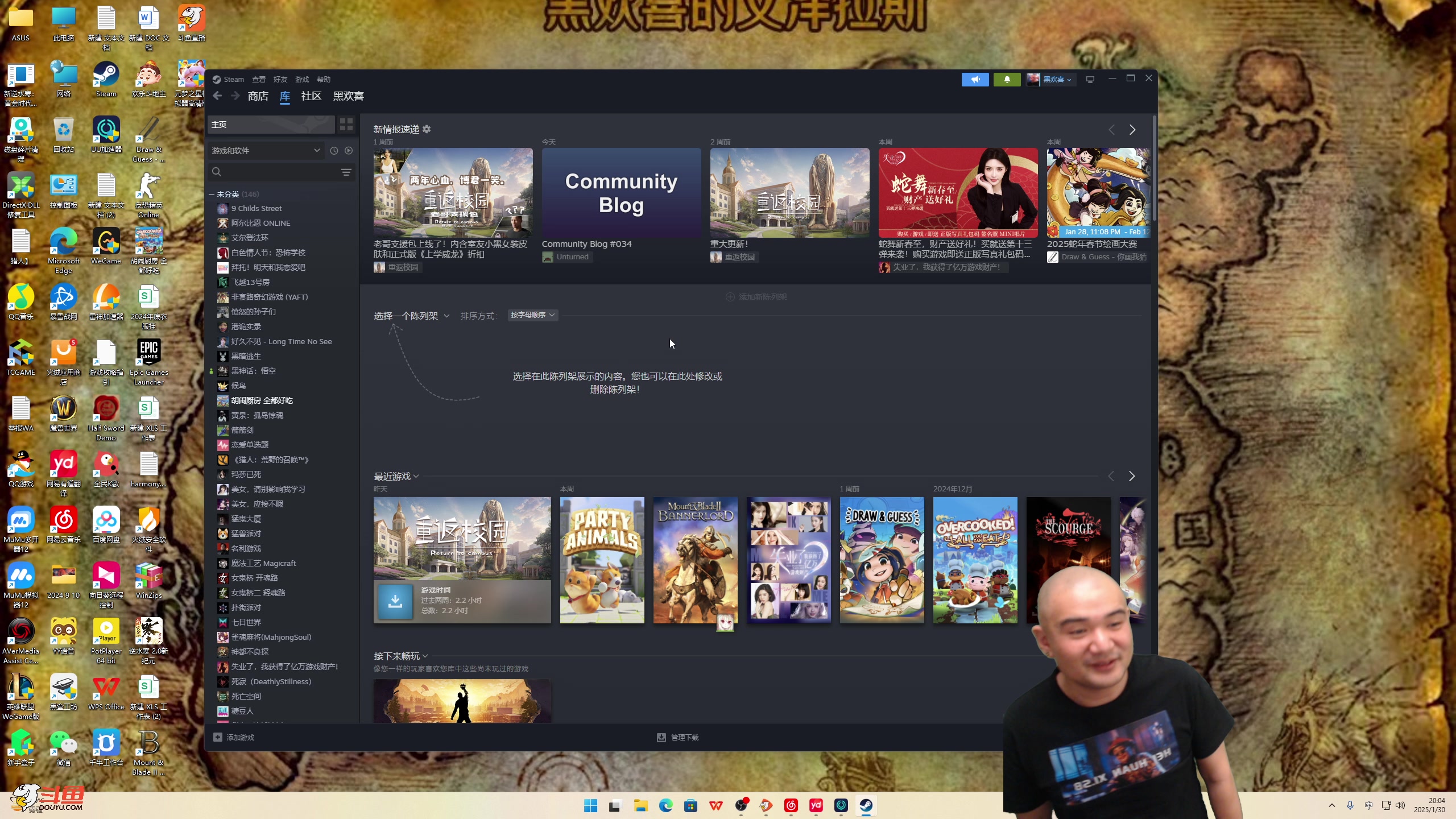Open the 好友 menu
The width and height of the screenshot is (1456, 819).
(x=280, y=79)
